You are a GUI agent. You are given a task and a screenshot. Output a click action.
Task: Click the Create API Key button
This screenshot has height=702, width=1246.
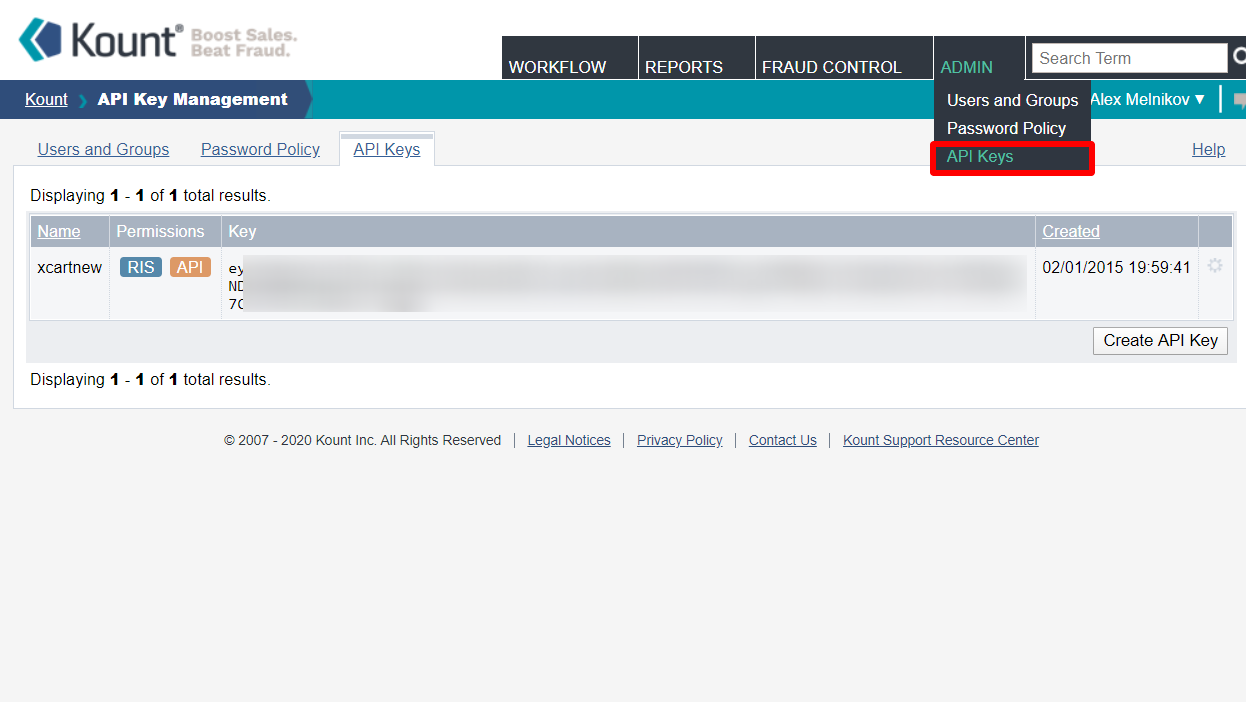[x=1160, y=340]
